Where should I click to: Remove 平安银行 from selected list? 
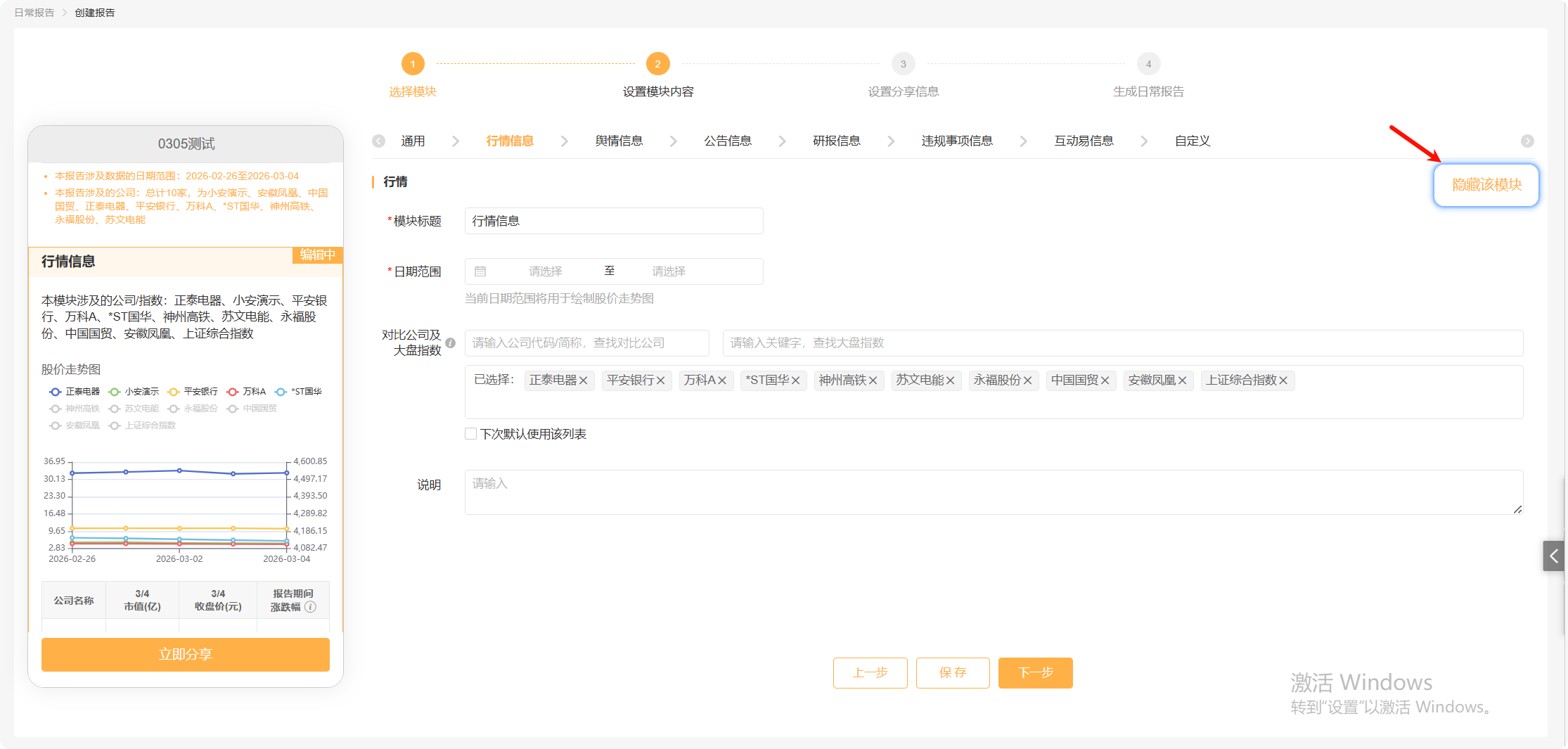(661, 380)
